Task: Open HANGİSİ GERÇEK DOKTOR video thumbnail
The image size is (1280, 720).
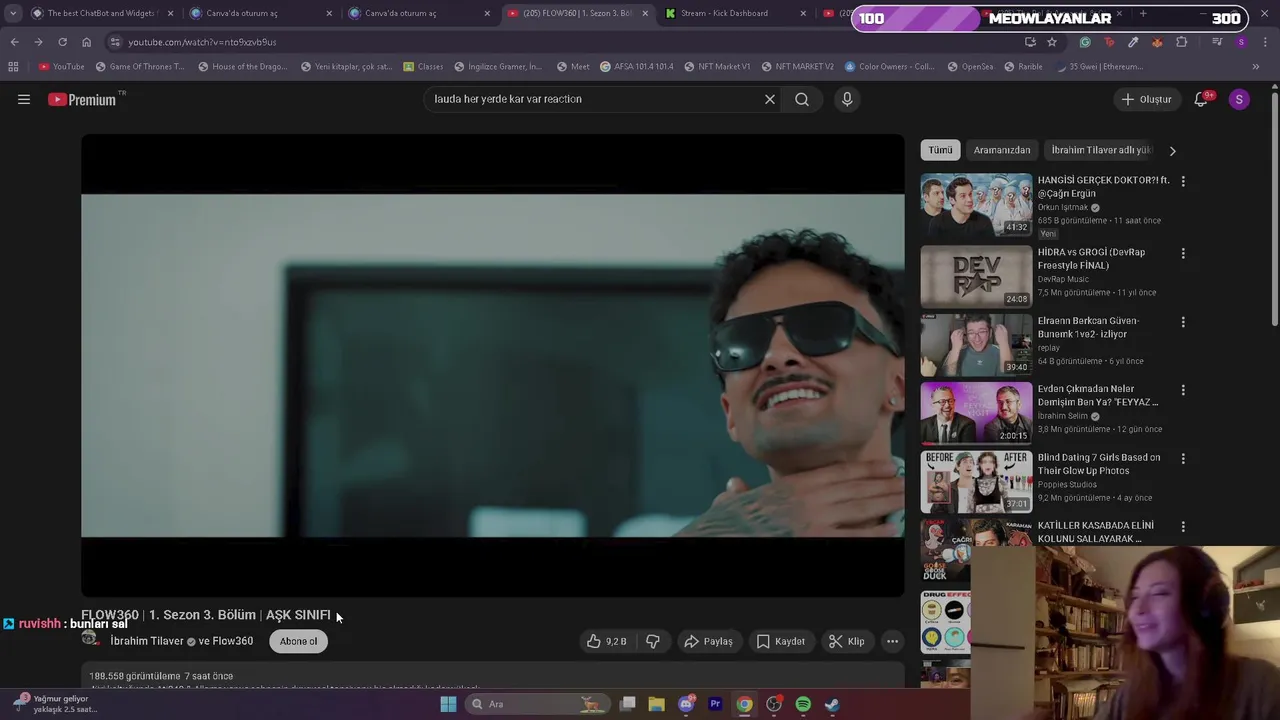Action: click(x=976, y=205)
